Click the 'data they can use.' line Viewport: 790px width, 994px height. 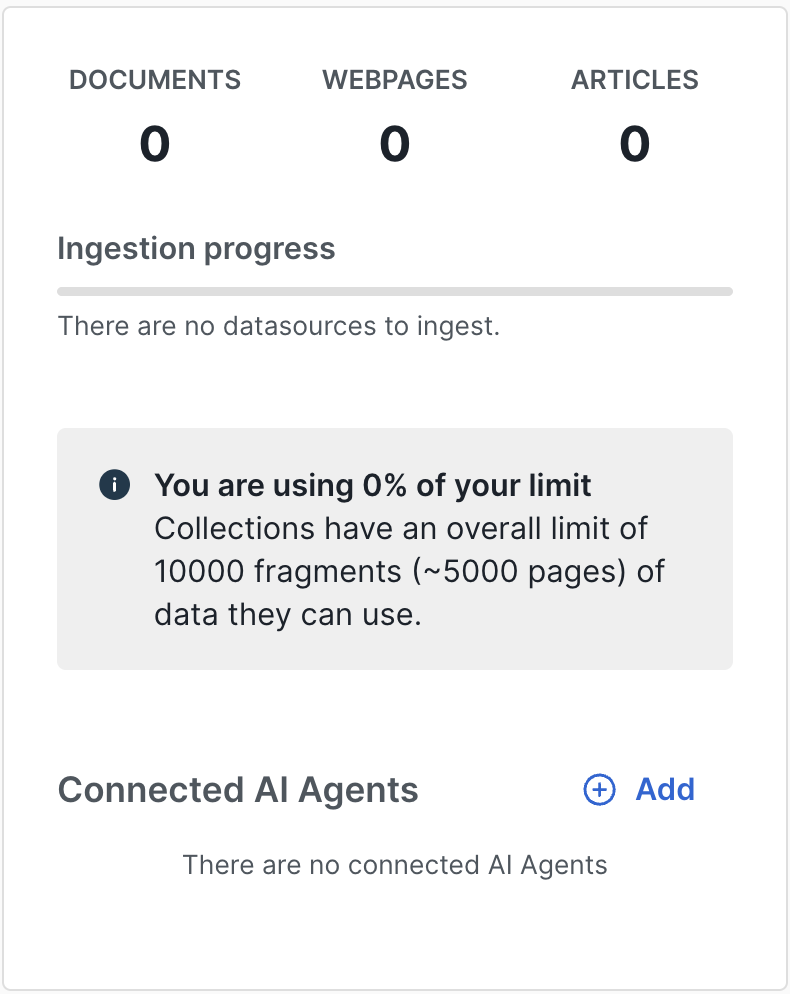coord(288,614)
